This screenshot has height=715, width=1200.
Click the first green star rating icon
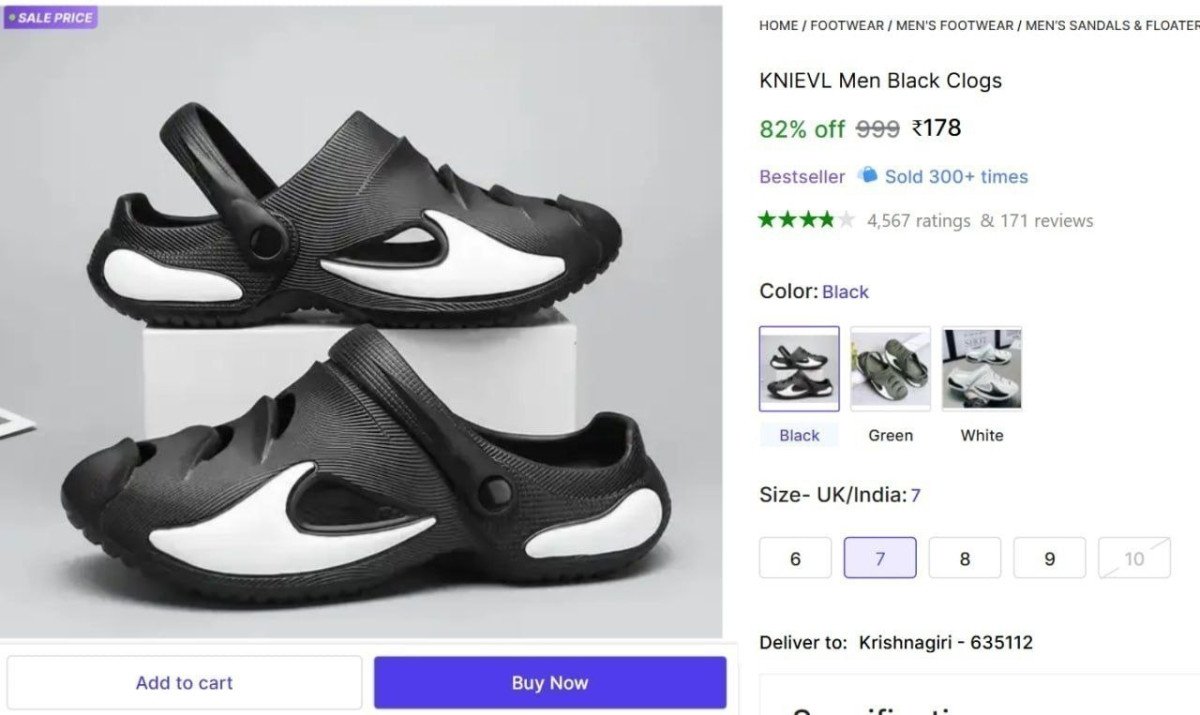tap(765, 219)
